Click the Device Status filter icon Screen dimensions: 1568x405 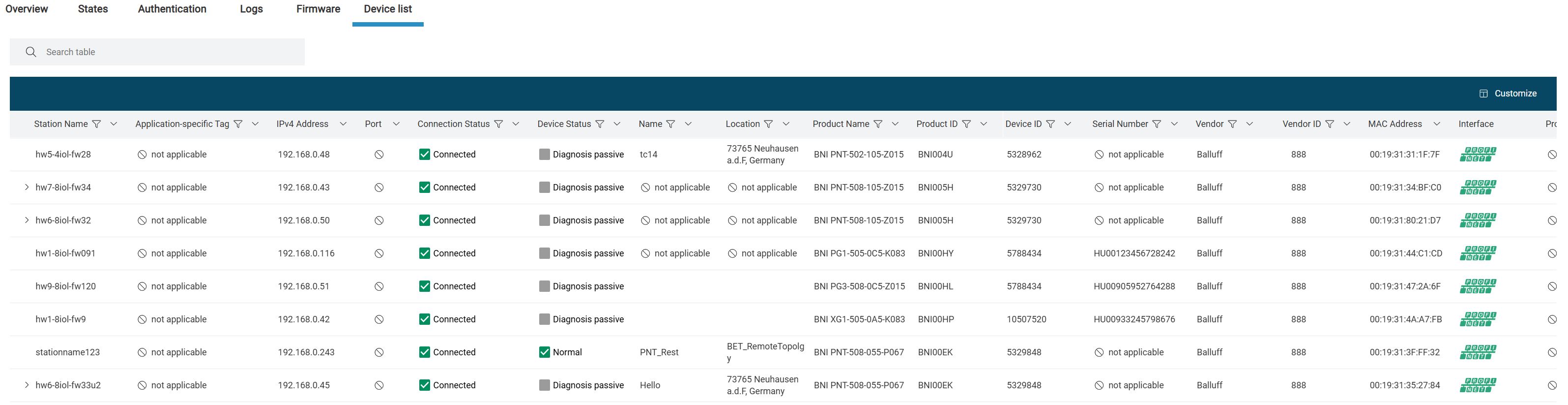pyautogui.click(x=600, y=124)
